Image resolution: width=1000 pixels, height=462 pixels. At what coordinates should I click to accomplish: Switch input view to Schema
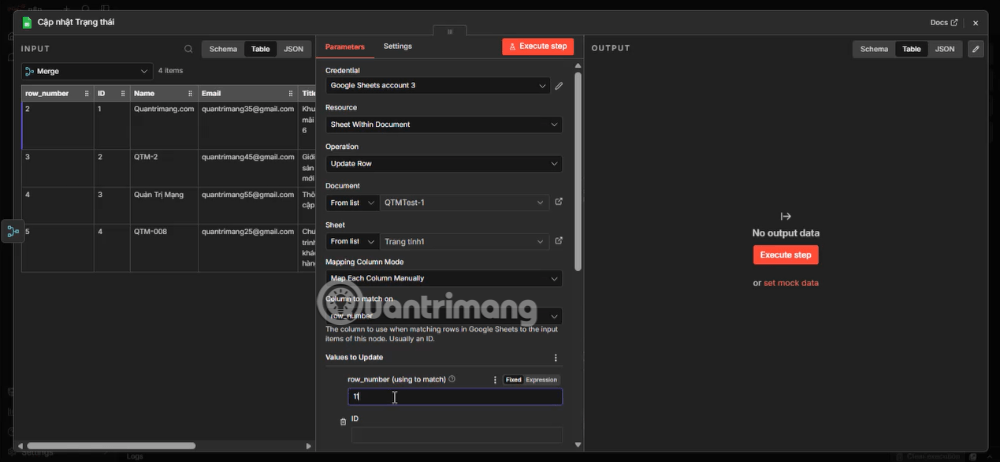click(x=223, y=49)
